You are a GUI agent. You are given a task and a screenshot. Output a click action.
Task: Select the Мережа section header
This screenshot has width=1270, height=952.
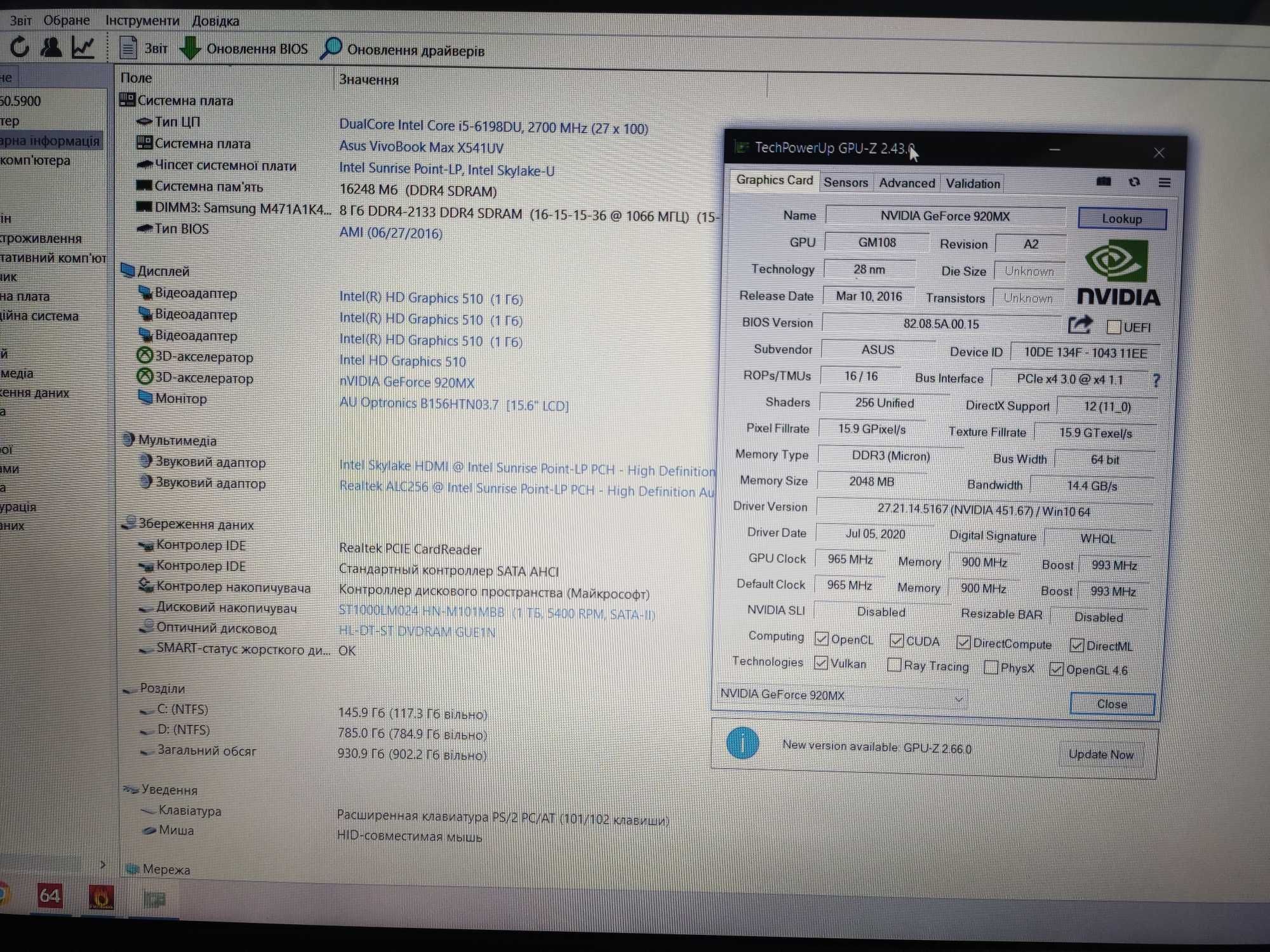pyautogui.click(x=158, y=869)
